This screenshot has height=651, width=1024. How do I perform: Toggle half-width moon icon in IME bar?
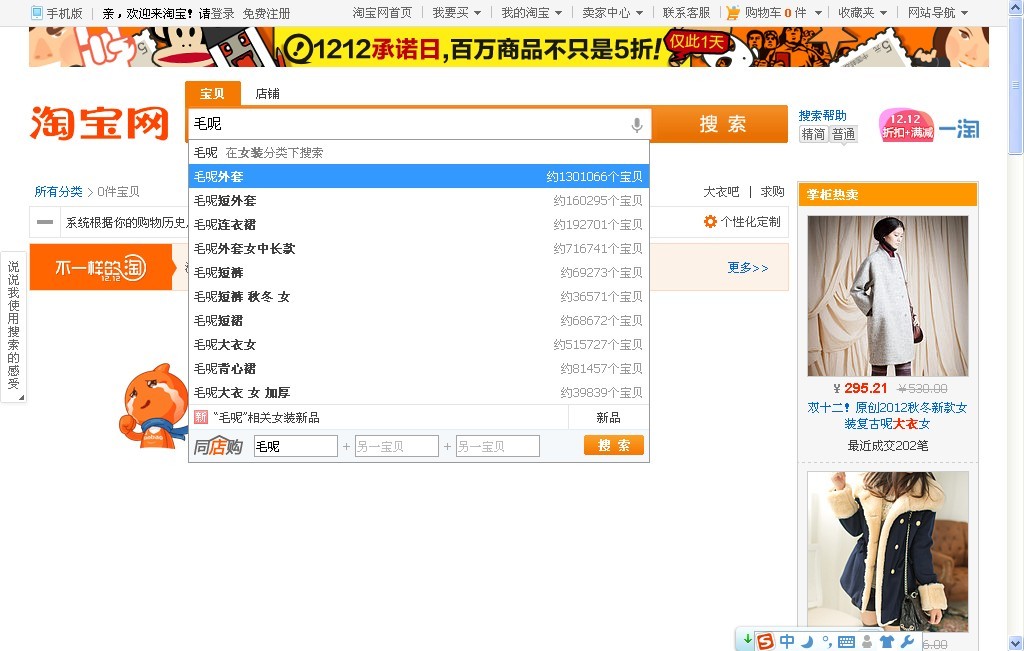coord(807,642)
